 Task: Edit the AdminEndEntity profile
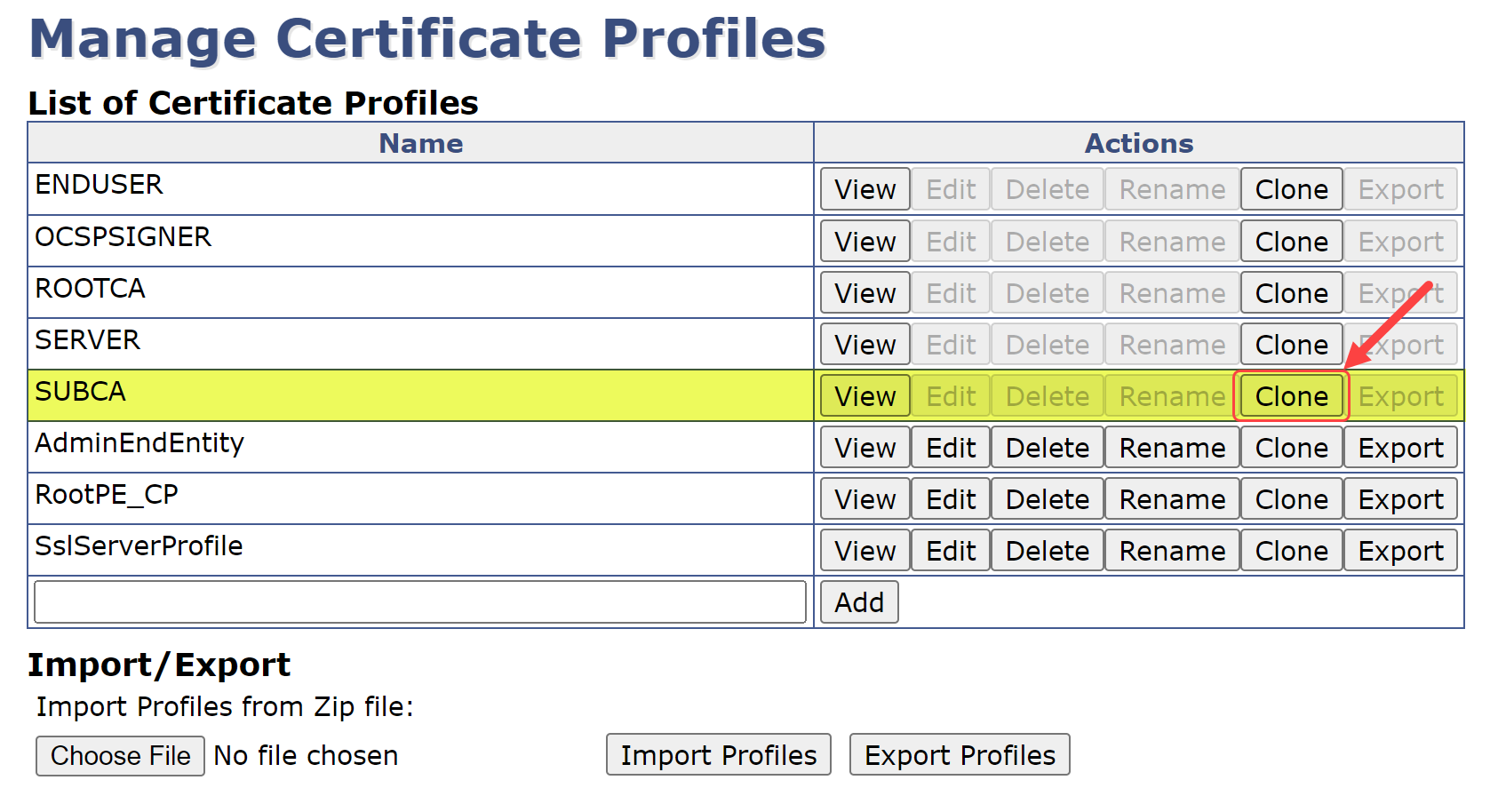(951, 448)
